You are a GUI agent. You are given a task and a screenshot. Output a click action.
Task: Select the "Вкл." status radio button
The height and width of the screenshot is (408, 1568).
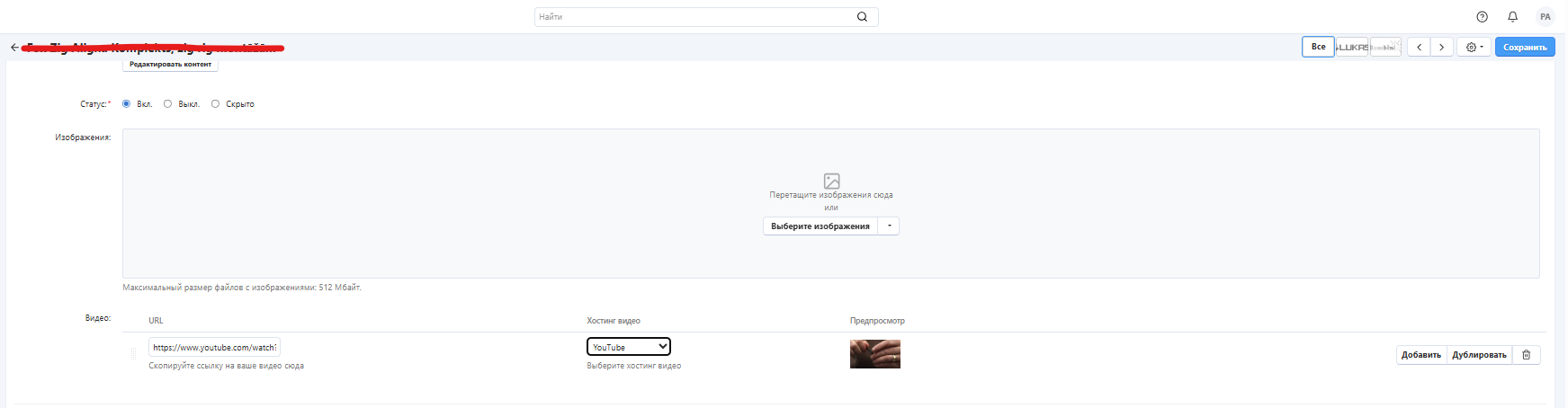126,104
